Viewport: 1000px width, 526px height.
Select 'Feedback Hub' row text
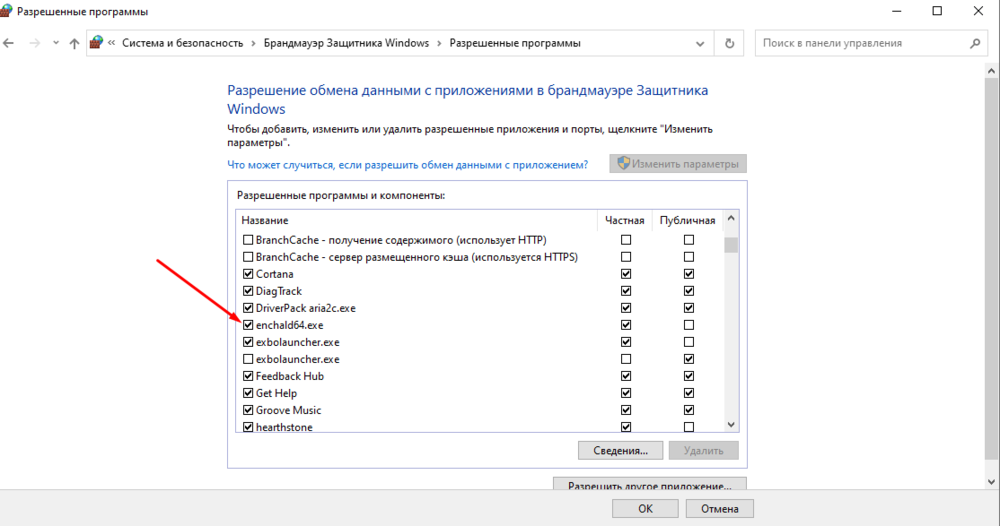pyautogui.click(x=290, y=376)
